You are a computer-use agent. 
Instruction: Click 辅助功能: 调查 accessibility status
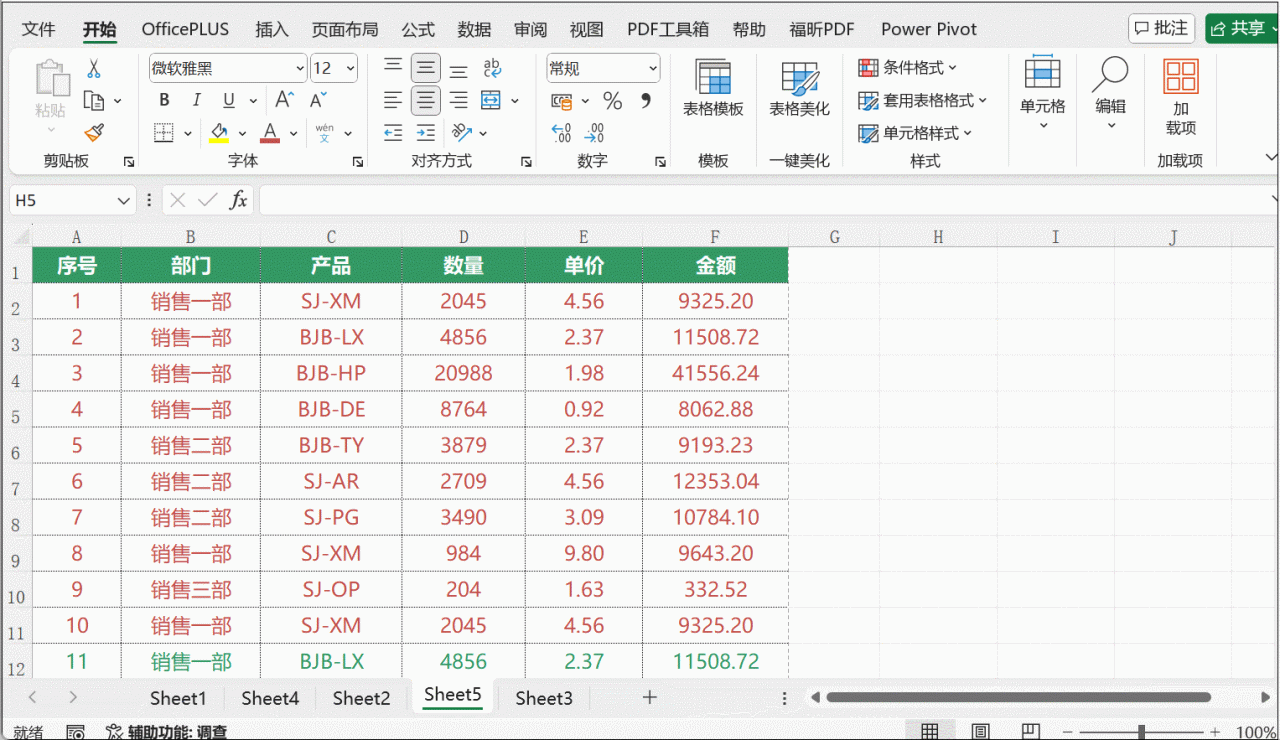coord(167,732)
